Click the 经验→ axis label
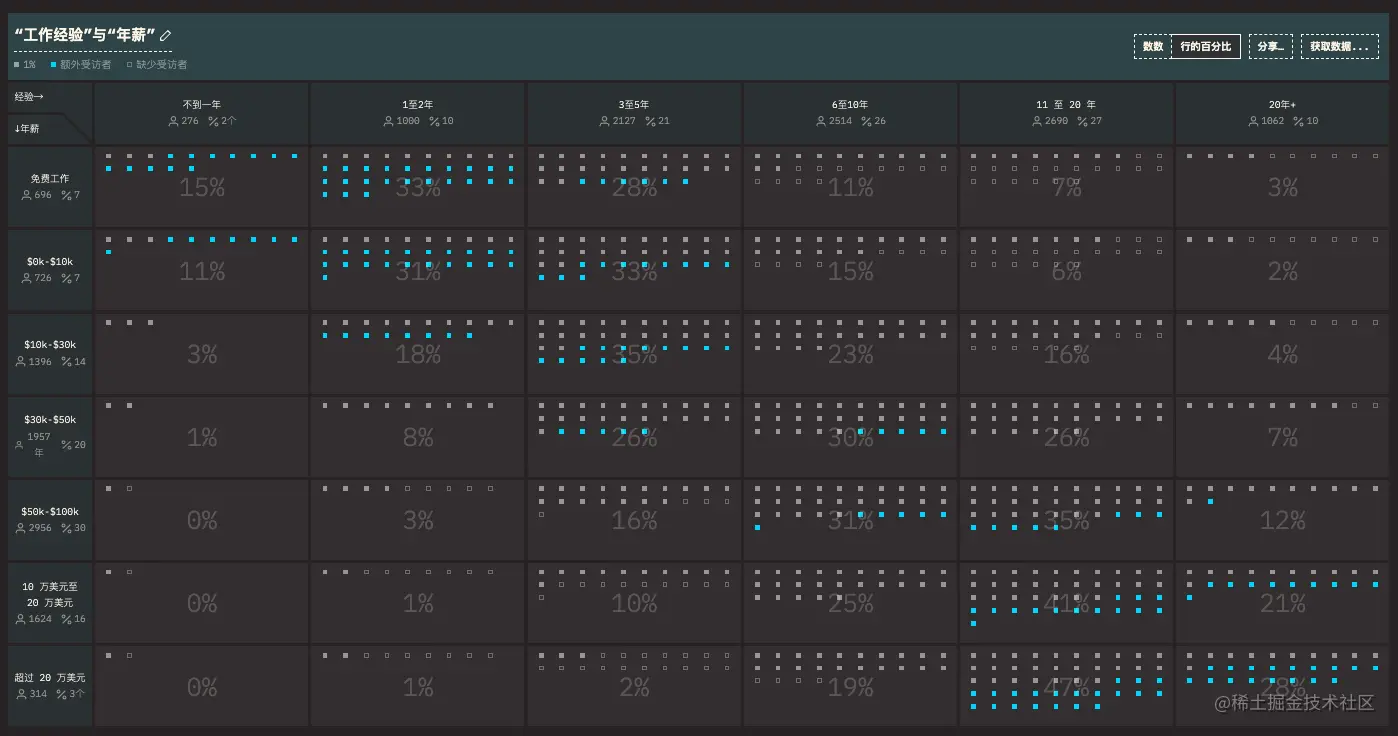This screenshot has height=736, width=1398. point(29,97)
